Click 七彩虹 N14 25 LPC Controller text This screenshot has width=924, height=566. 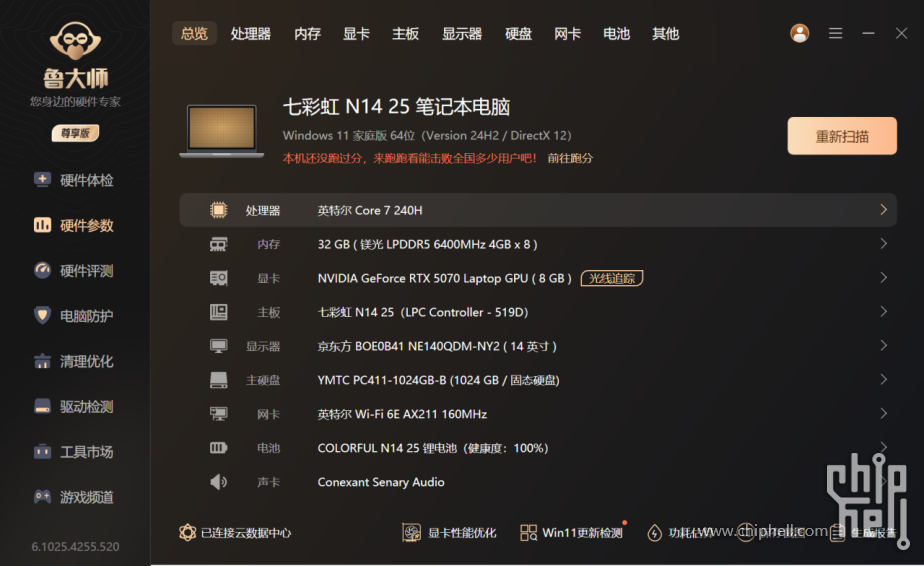(423, 312)
